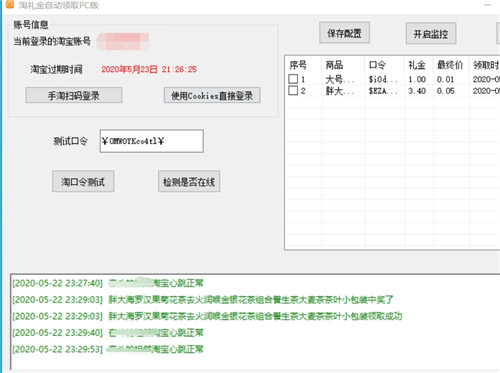Start monitoring with 开启监控 button
Screen dimensions: 500x373
coord(431,33)
